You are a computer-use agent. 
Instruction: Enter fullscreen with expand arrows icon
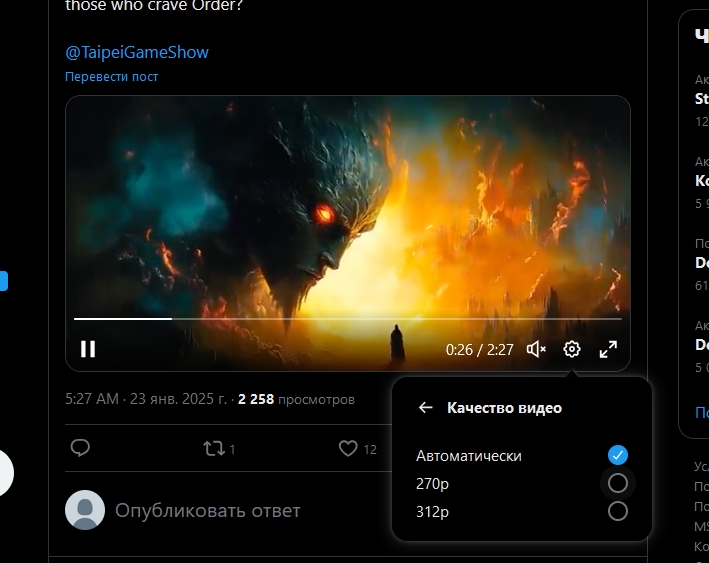pos(608,349)
